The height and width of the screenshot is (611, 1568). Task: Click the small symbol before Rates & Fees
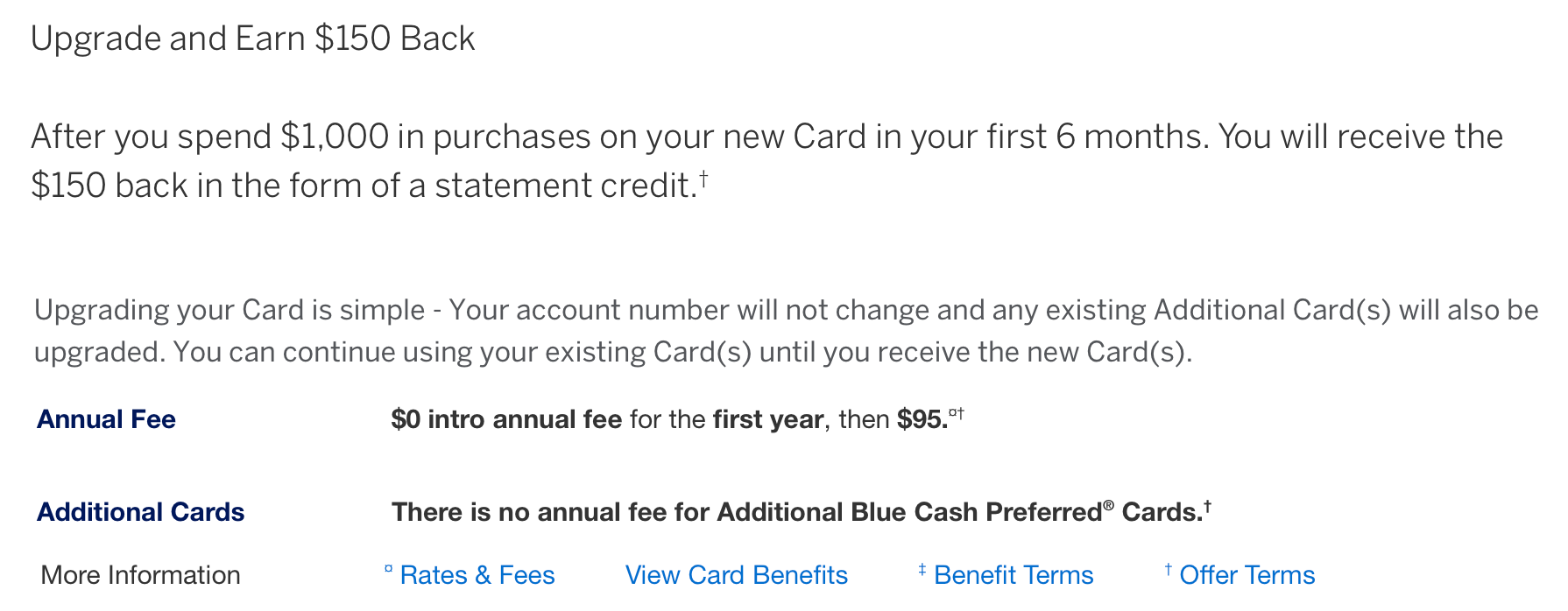click(x=388, y=570)
